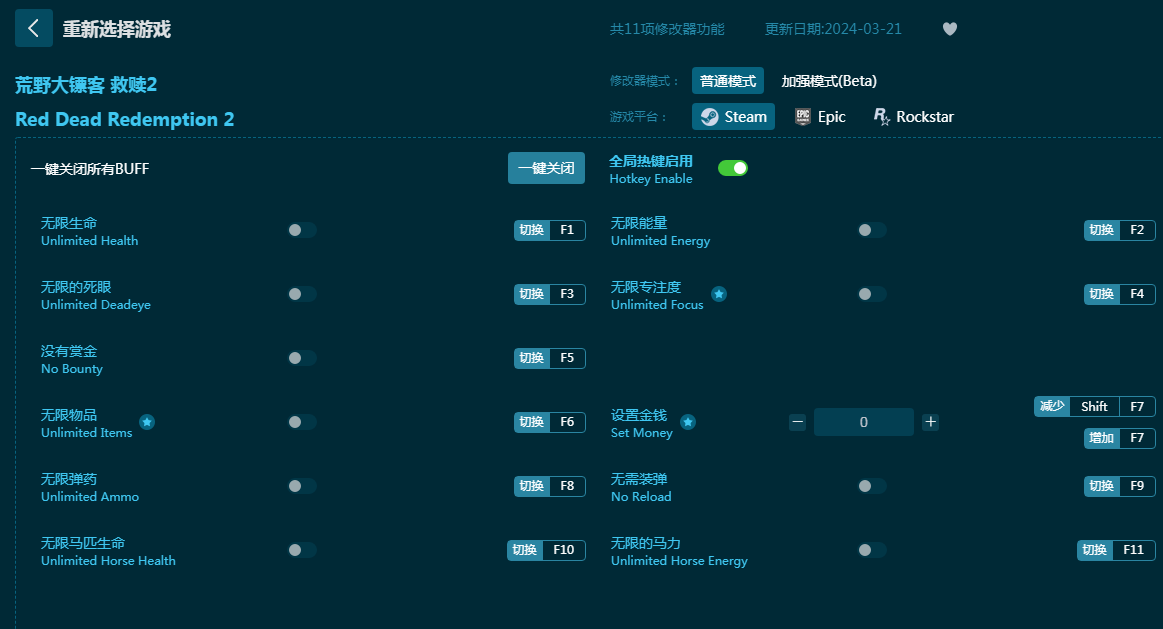Viewport: 1163px width, 629px height.
Task: Enable Unlimited Items toggle
Action: pos(302,422)
